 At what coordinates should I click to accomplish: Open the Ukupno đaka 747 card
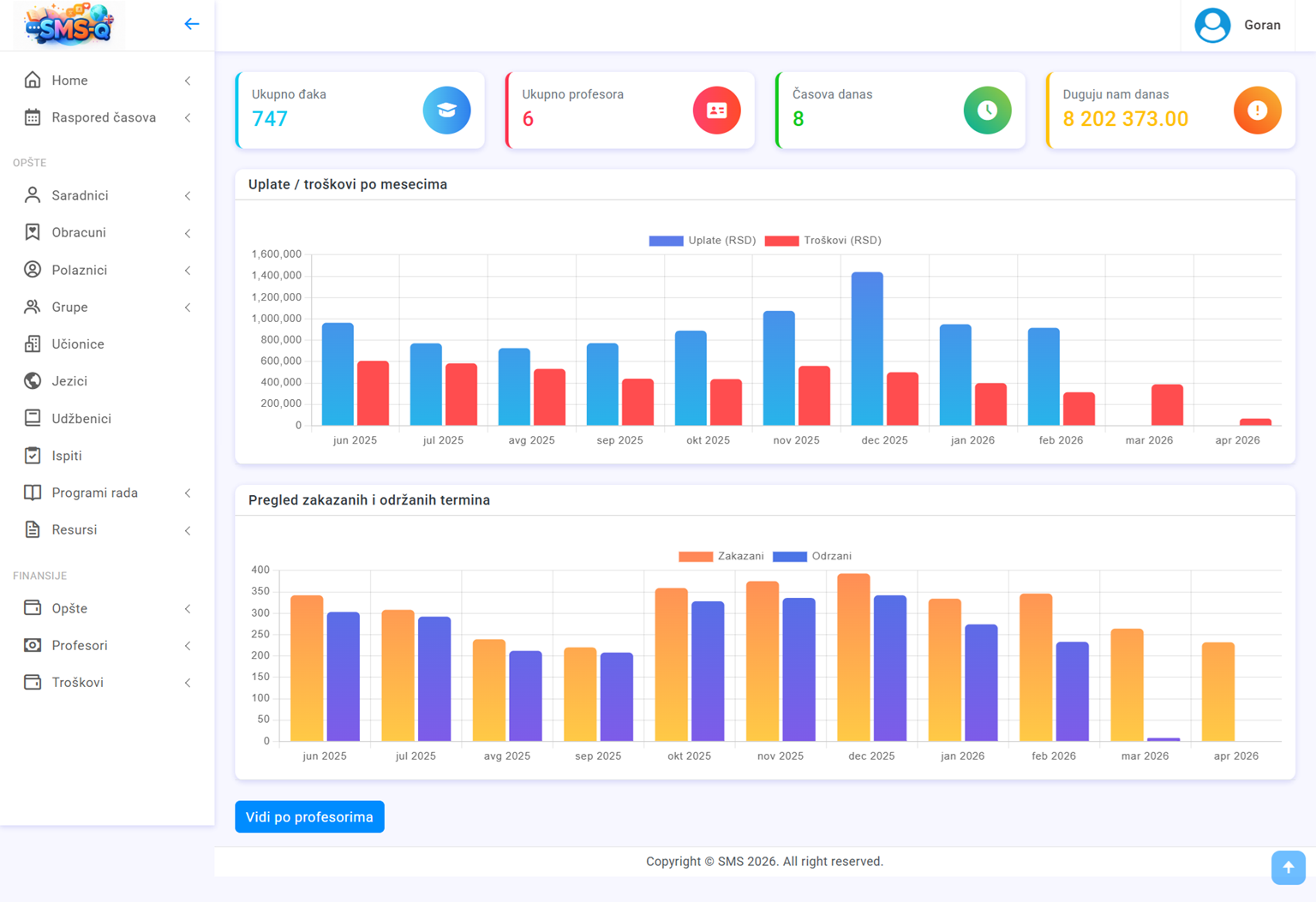pyautogui.click(x=360, y=110)
